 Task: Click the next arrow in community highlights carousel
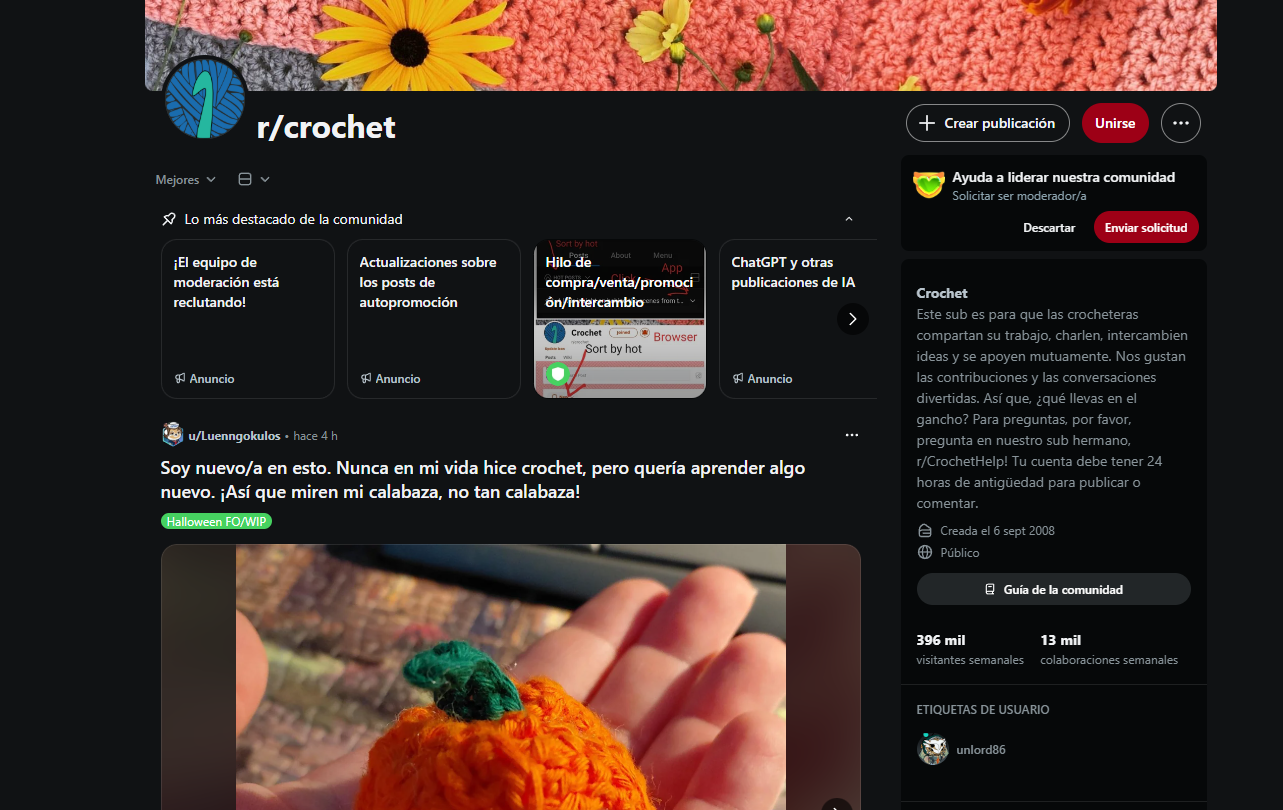[853, 319]
